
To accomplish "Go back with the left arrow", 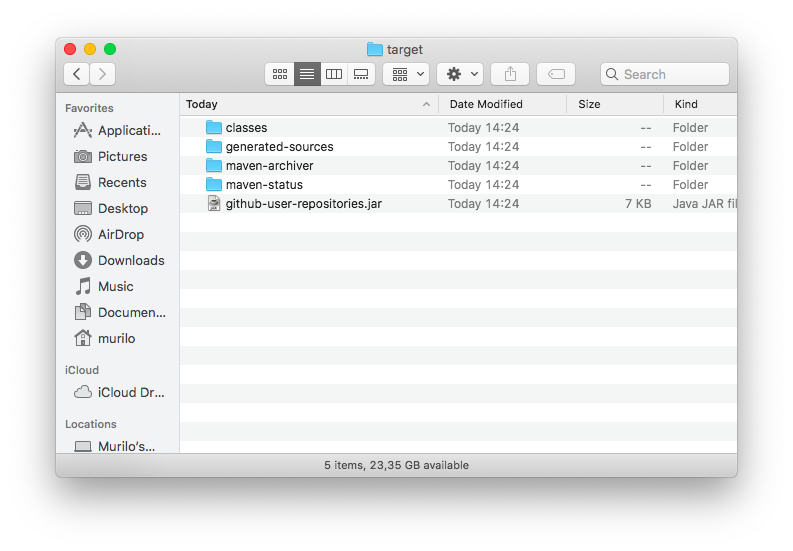I will point(77,74).
